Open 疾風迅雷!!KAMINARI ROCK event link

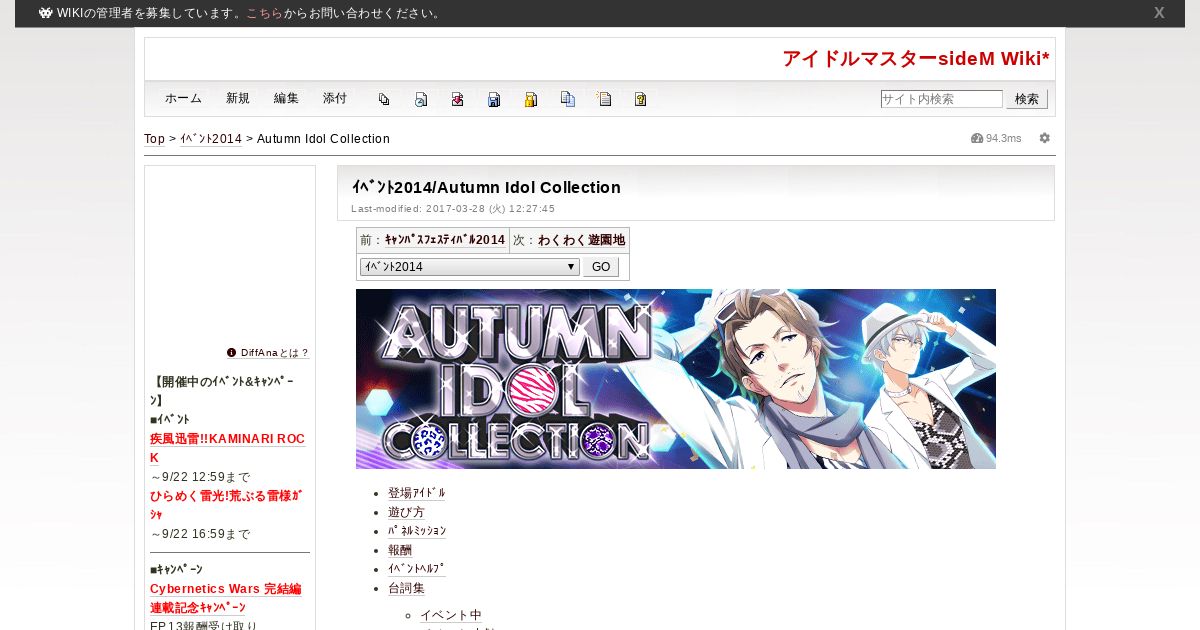pos(227,448)
